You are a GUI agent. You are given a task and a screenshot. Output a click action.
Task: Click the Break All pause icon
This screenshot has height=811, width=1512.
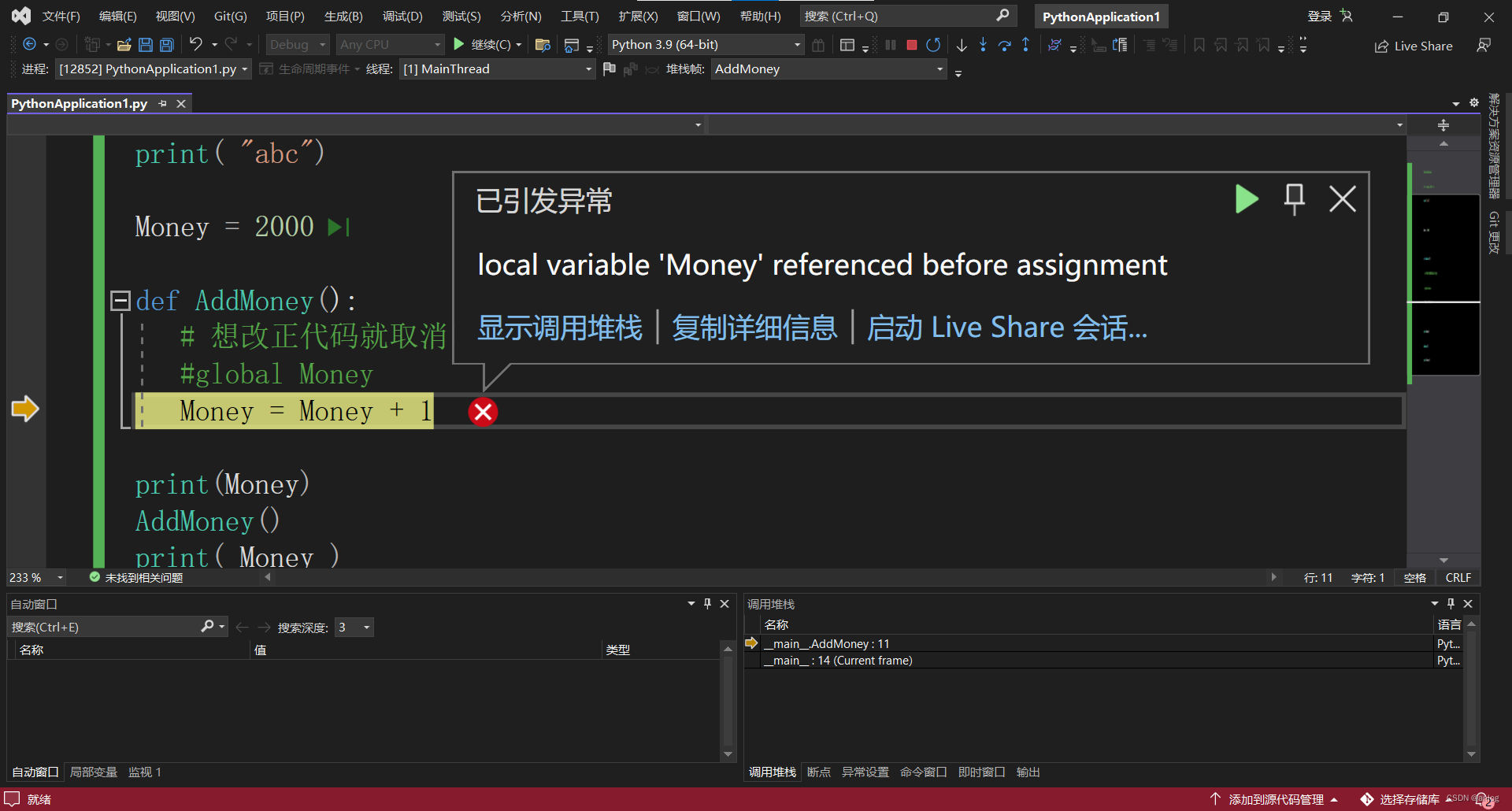point(891,45)
